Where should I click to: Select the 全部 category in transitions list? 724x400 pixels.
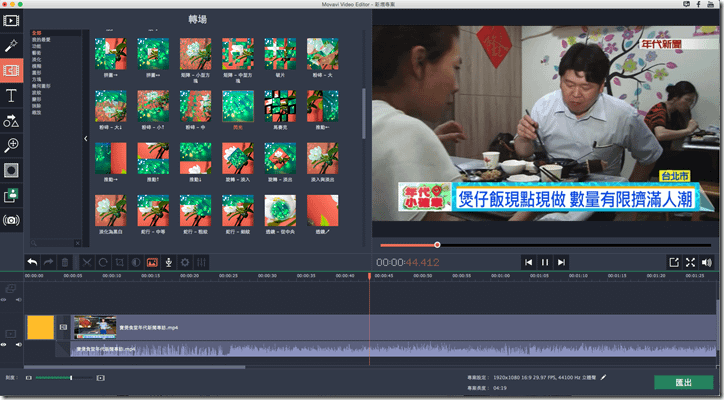pos(36,33)
